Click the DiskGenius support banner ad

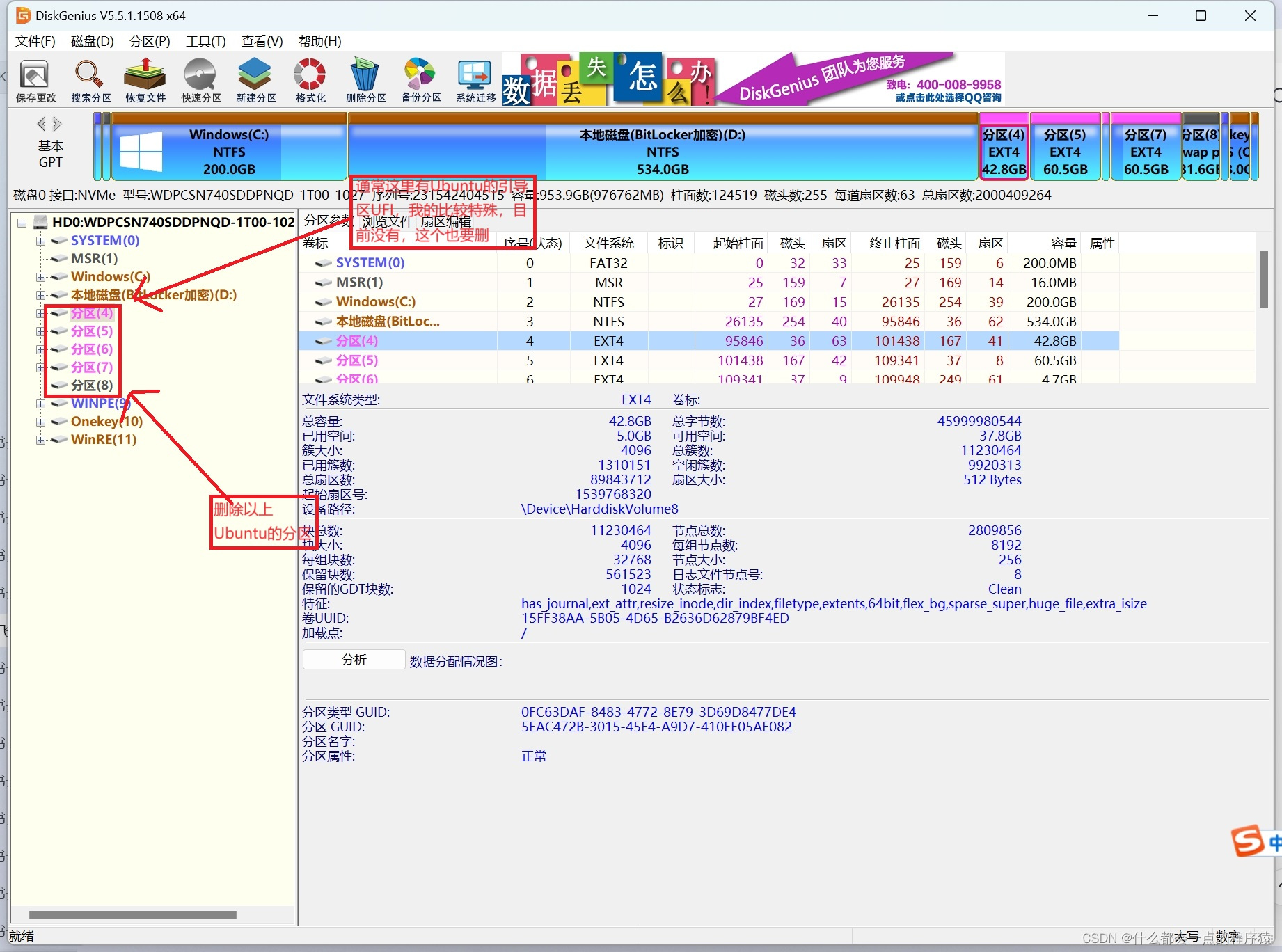[753, 79]
